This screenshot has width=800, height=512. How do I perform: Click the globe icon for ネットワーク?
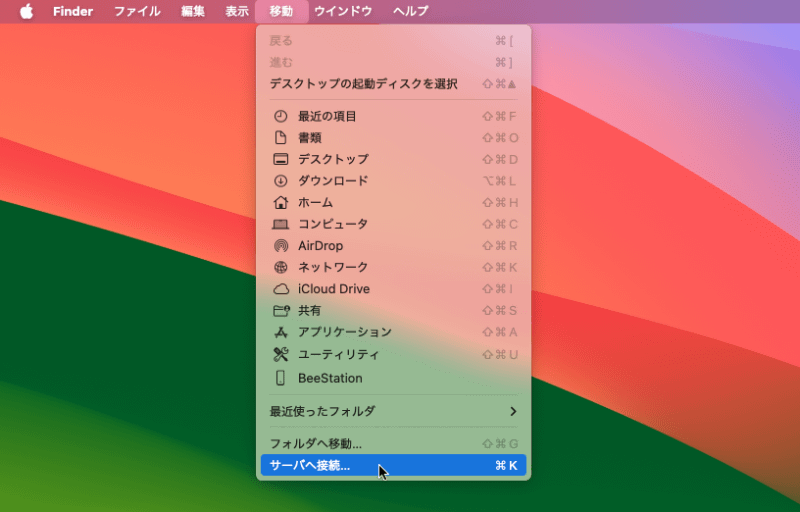(x=281, y=267)
